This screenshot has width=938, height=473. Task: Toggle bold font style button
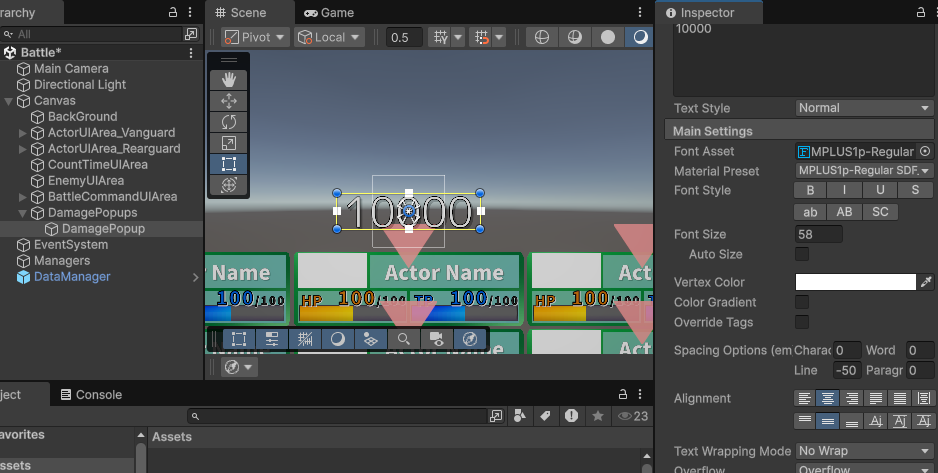[810, 190]
